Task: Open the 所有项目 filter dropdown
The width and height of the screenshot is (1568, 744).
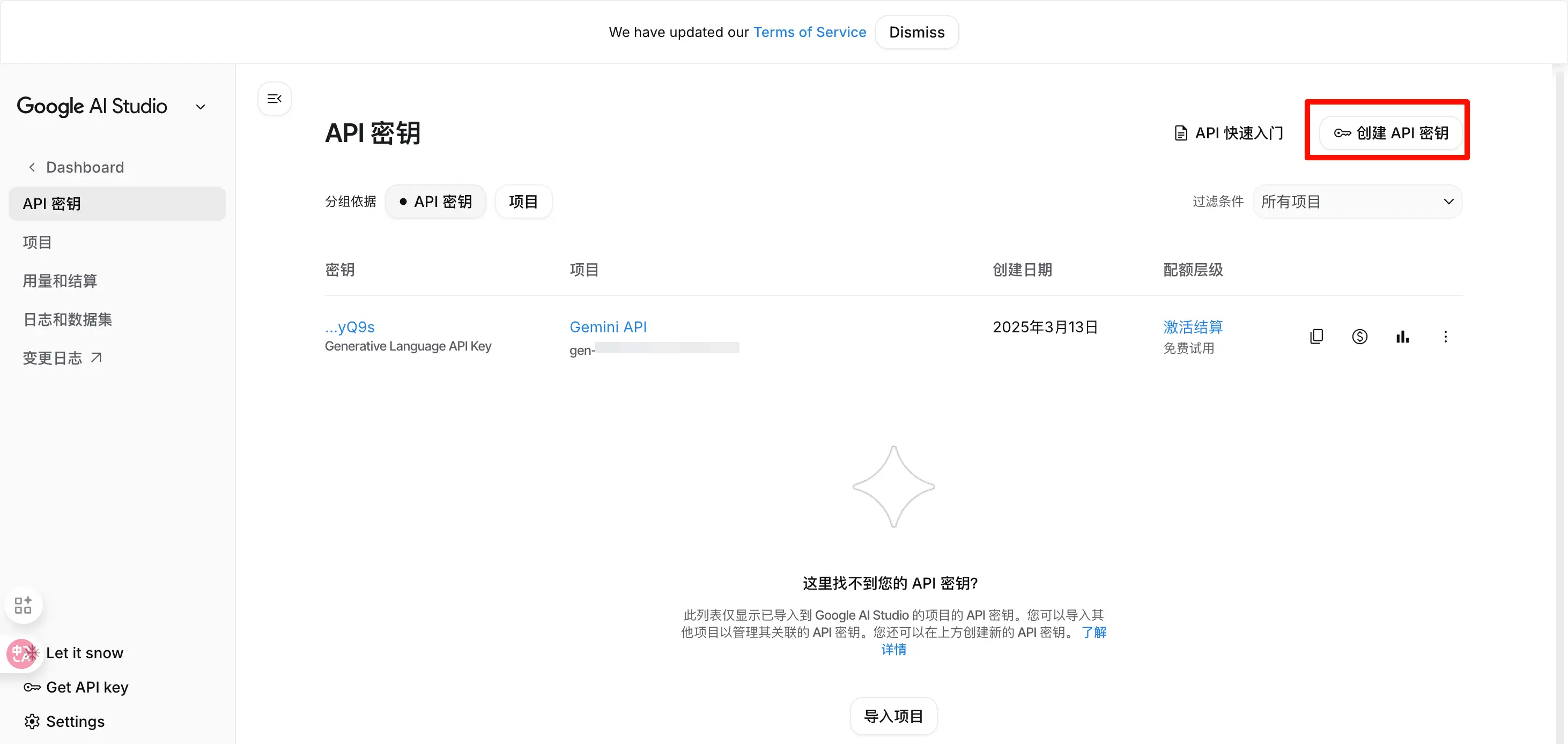Action: (x=1357, y=202)
